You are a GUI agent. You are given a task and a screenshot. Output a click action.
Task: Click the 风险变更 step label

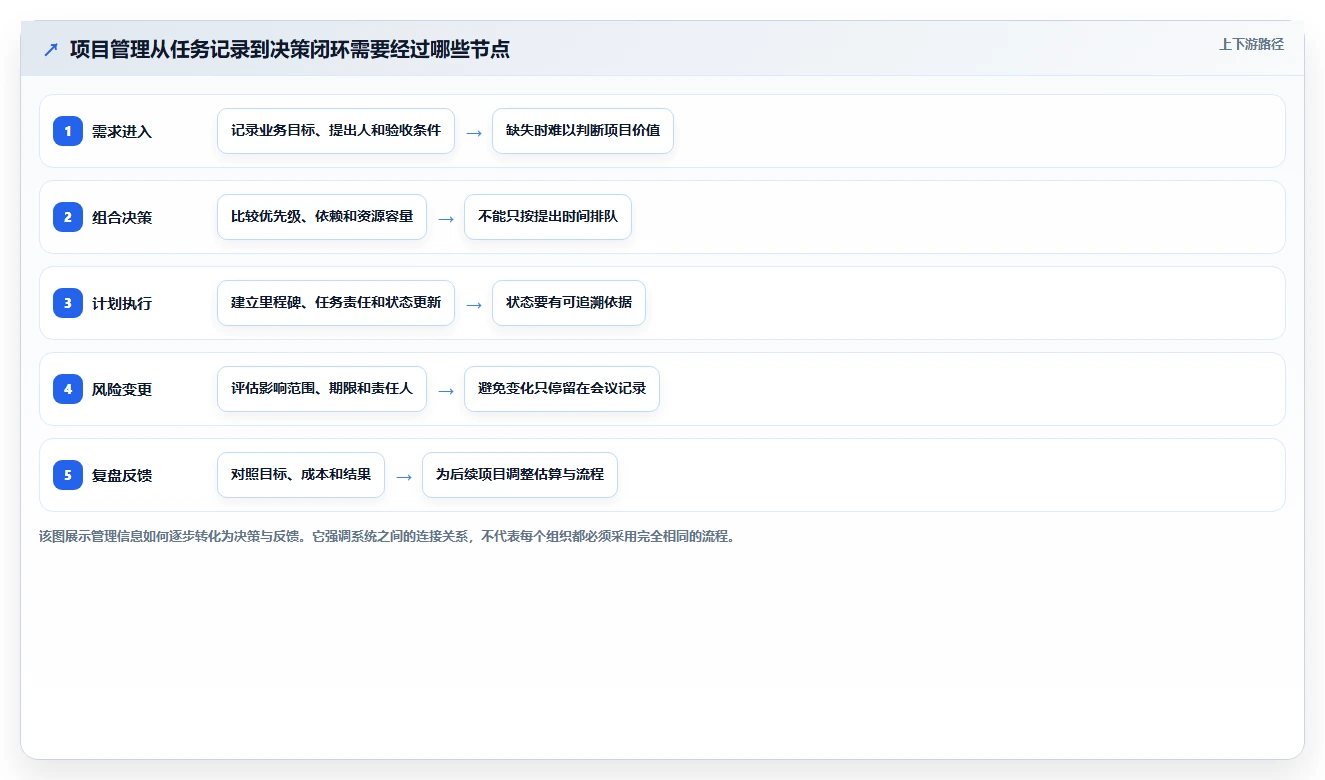122,389
